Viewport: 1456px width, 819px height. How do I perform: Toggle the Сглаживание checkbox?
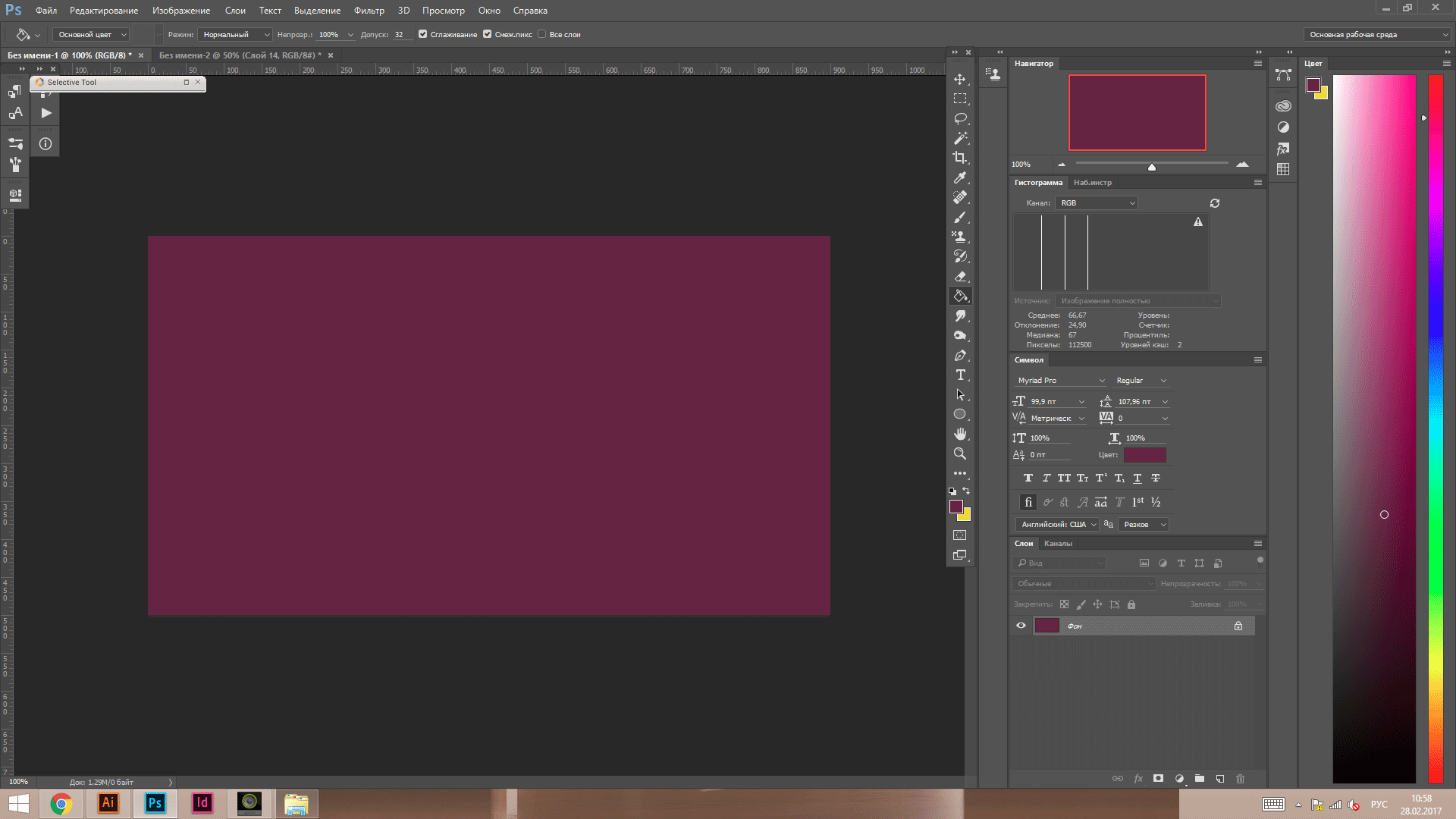coord(423,34)
